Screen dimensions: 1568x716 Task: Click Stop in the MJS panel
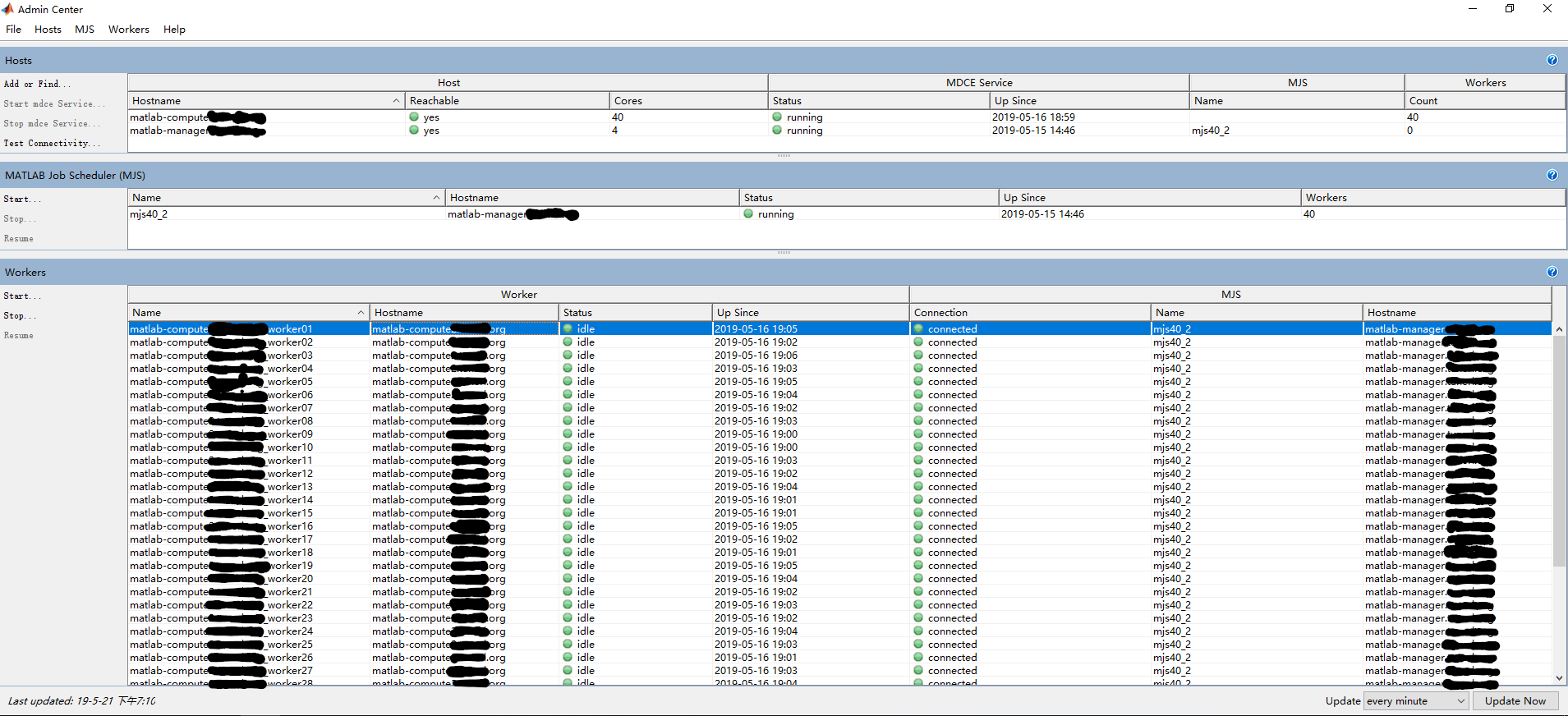(x=20, y=218)
